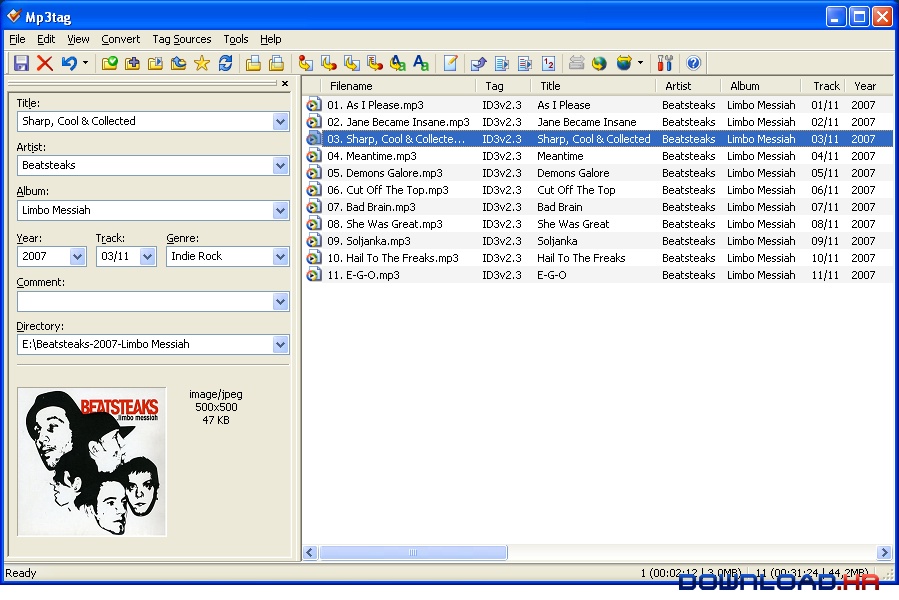This screenshot has width=899, height=600.
Task: Open the Tag Sources toolbar dropdown arrow
Action: coord(640,63)
